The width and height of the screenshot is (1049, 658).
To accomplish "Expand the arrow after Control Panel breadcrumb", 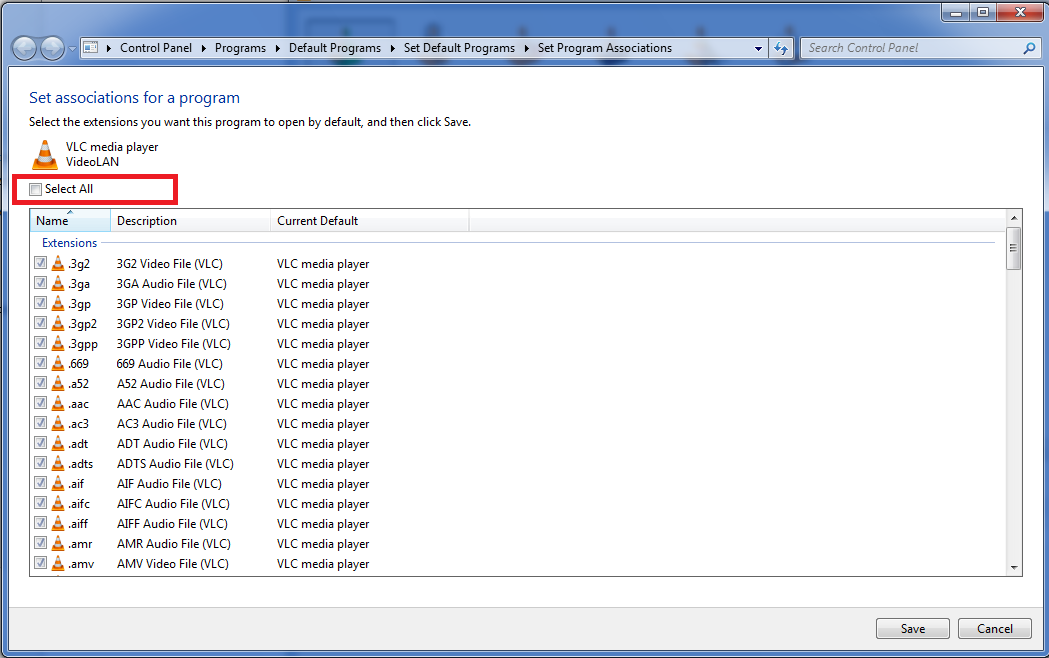I will coord(203,48).
